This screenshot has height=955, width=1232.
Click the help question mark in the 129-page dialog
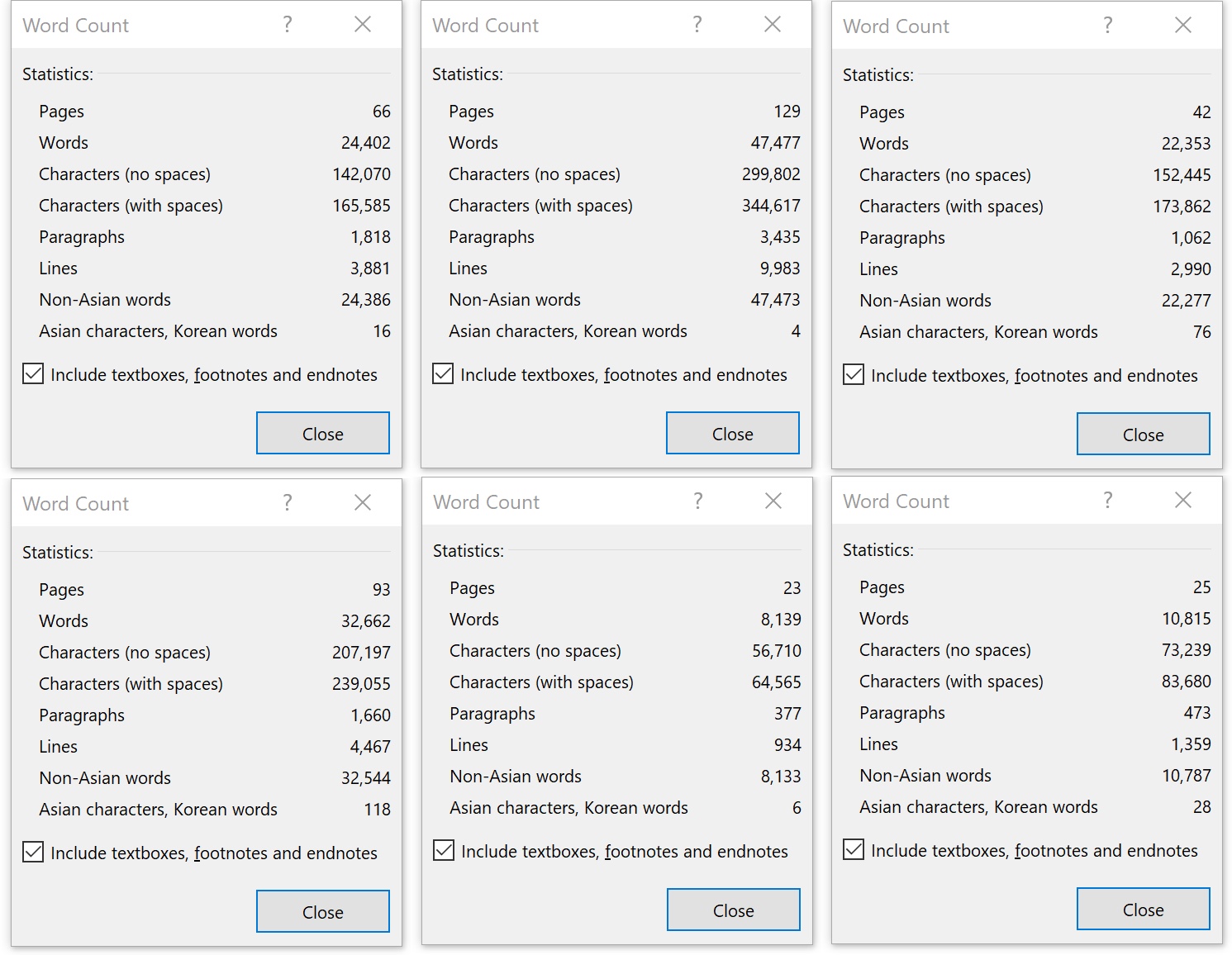697,25
